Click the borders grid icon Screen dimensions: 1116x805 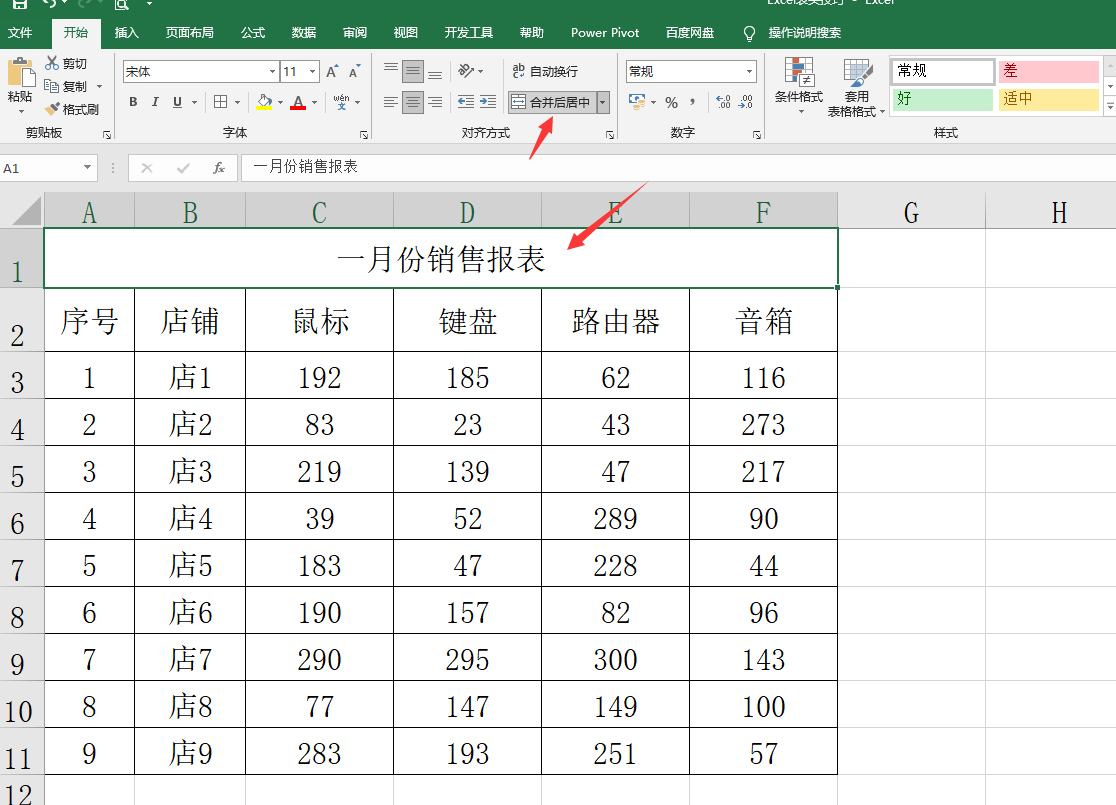click(x=221, y=102)
